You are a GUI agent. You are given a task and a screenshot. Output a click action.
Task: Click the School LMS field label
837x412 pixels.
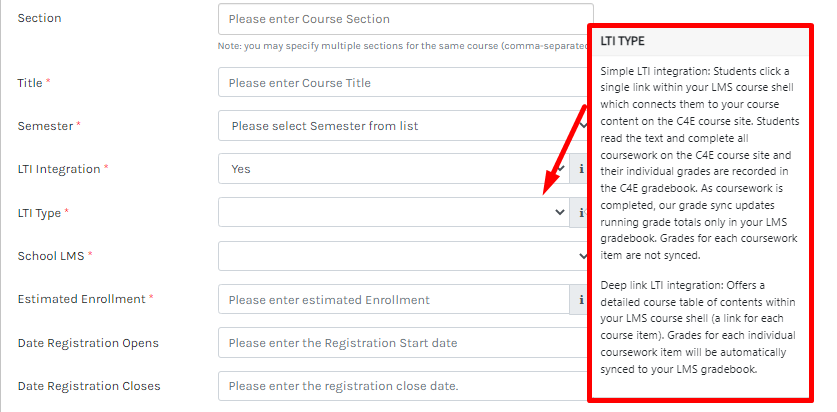pyautogui.click(x=51, y=256)
